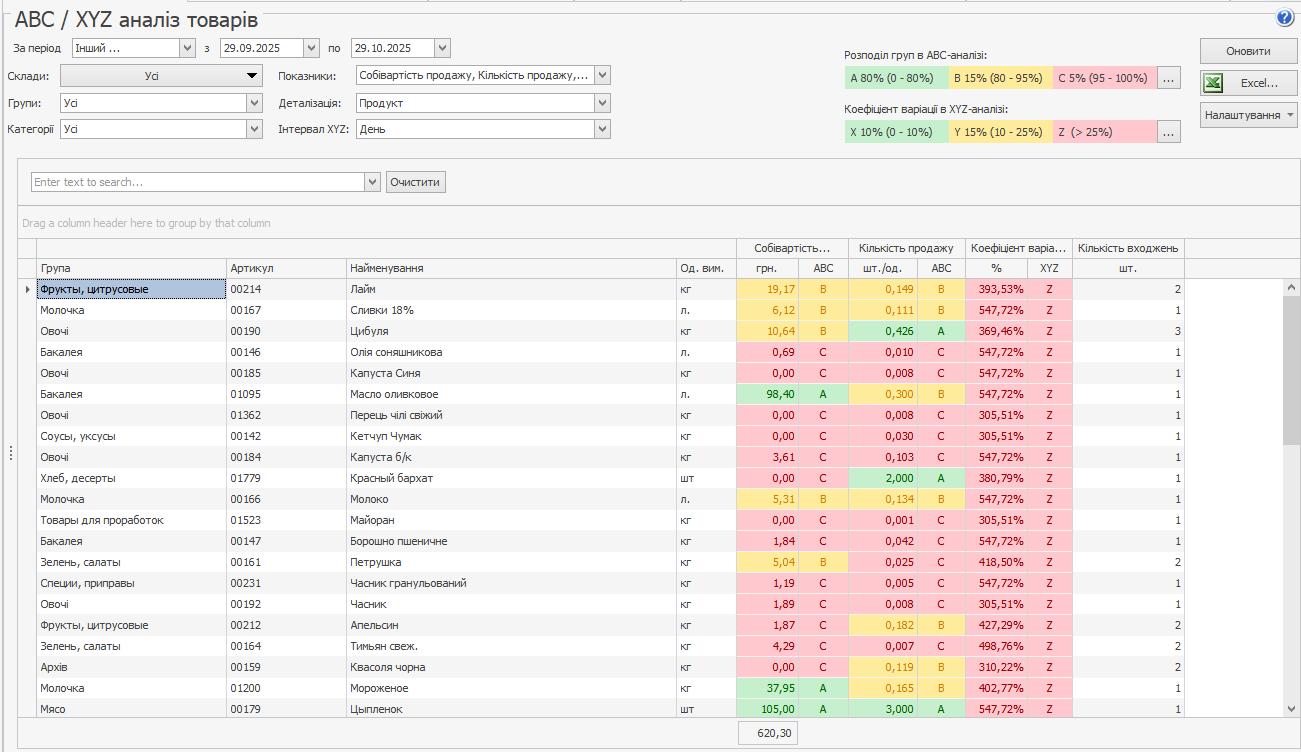Export the report with Excel button
Screen dimensions: 1301x752
pos(1248,83)
